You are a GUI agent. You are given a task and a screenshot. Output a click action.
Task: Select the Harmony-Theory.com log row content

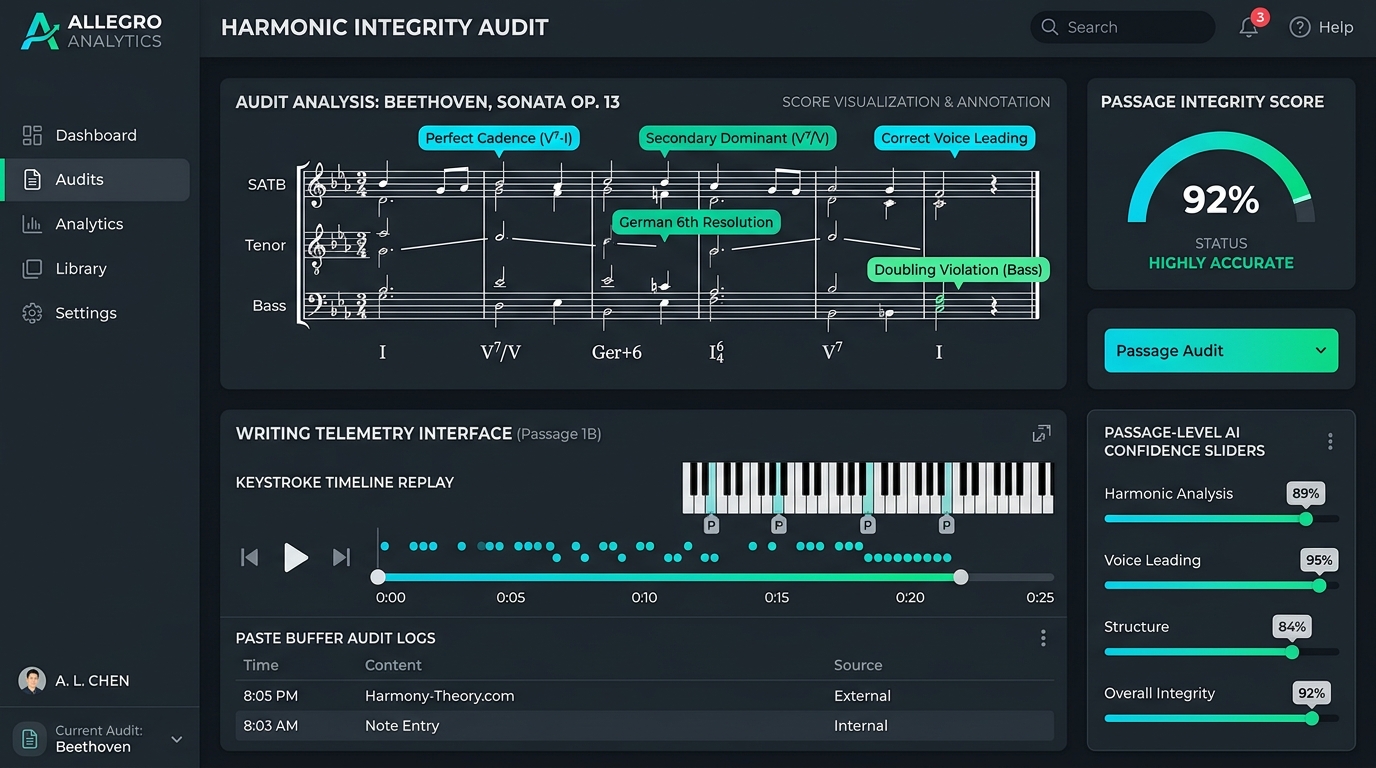440,696
